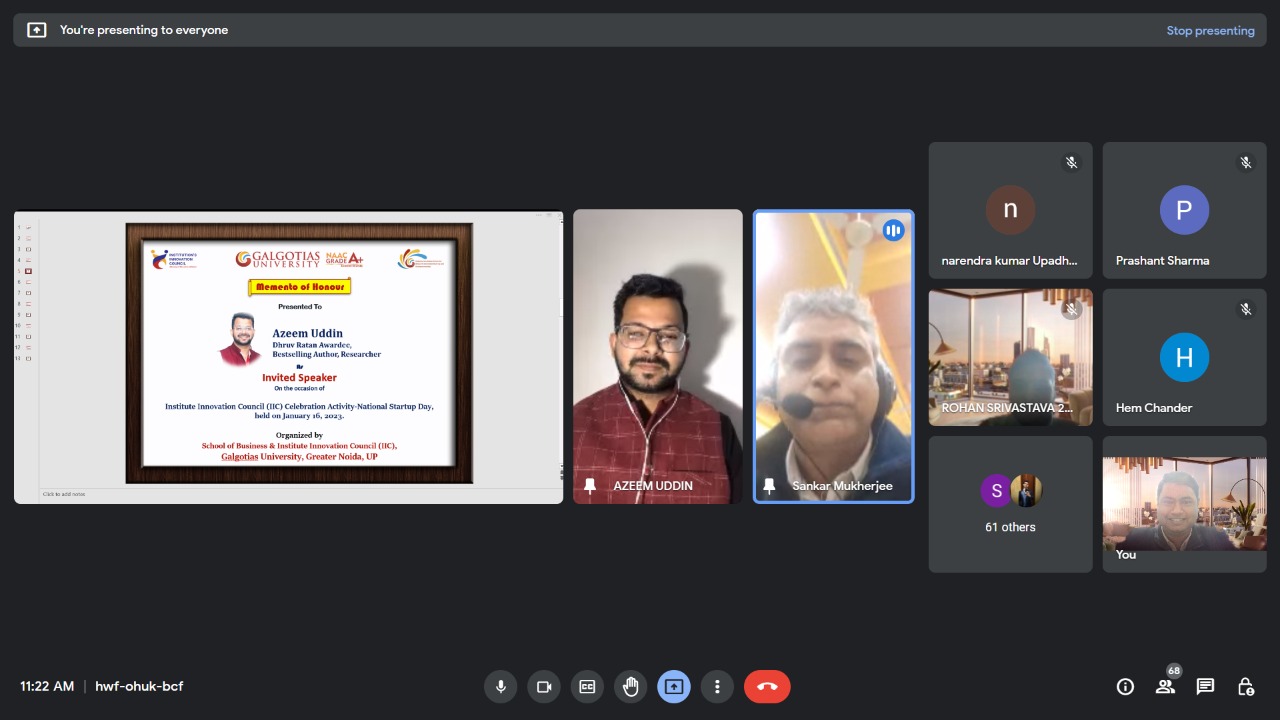Toggle the camera button
Viewport: 1280px width, 720px height.
544,687
